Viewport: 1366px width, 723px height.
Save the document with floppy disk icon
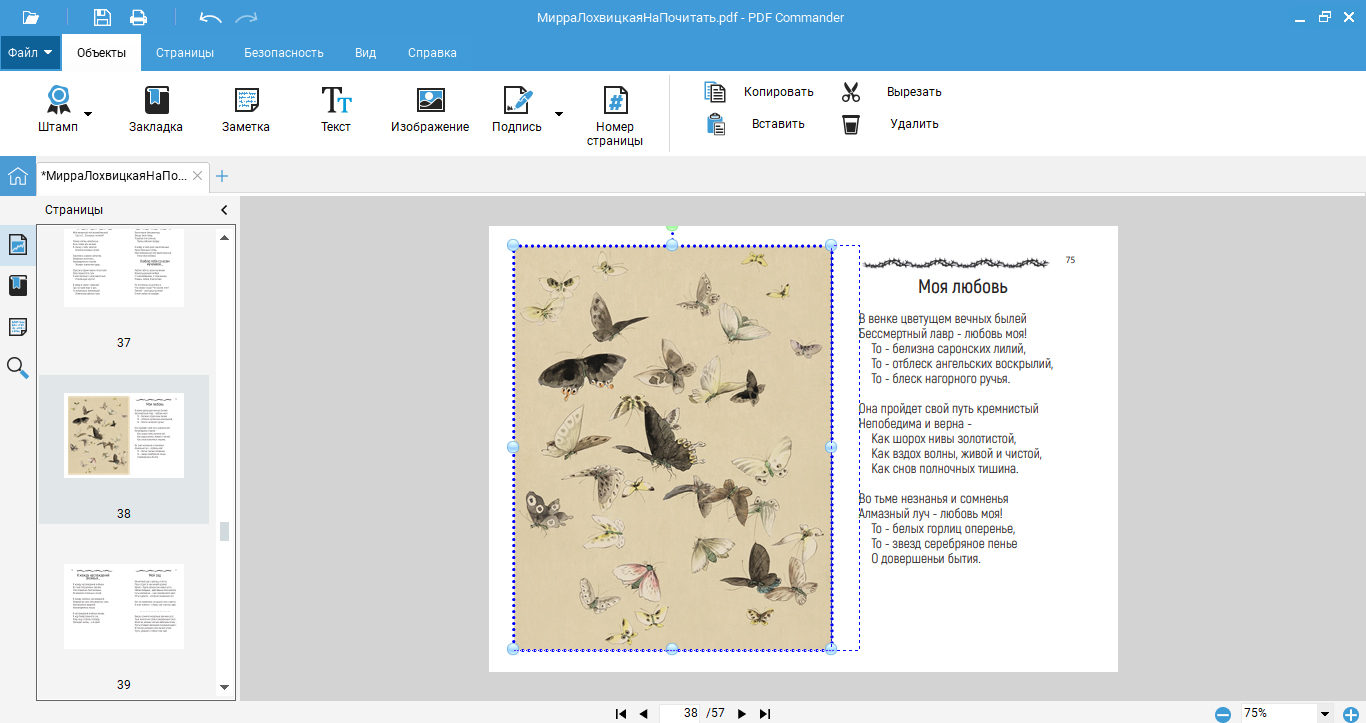pos(102,17)
